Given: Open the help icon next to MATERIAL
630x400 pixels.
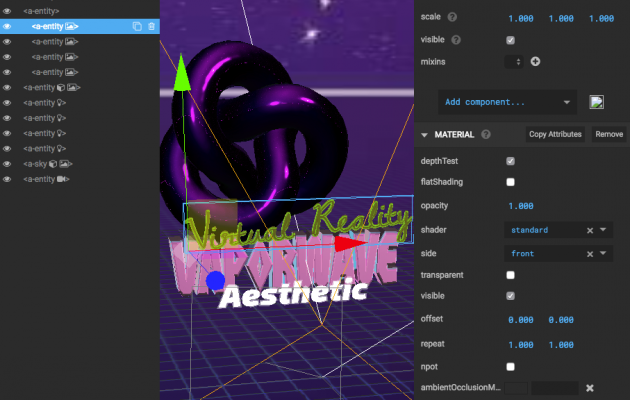Looking at the screenshot, I should click(x=486, y=134).
